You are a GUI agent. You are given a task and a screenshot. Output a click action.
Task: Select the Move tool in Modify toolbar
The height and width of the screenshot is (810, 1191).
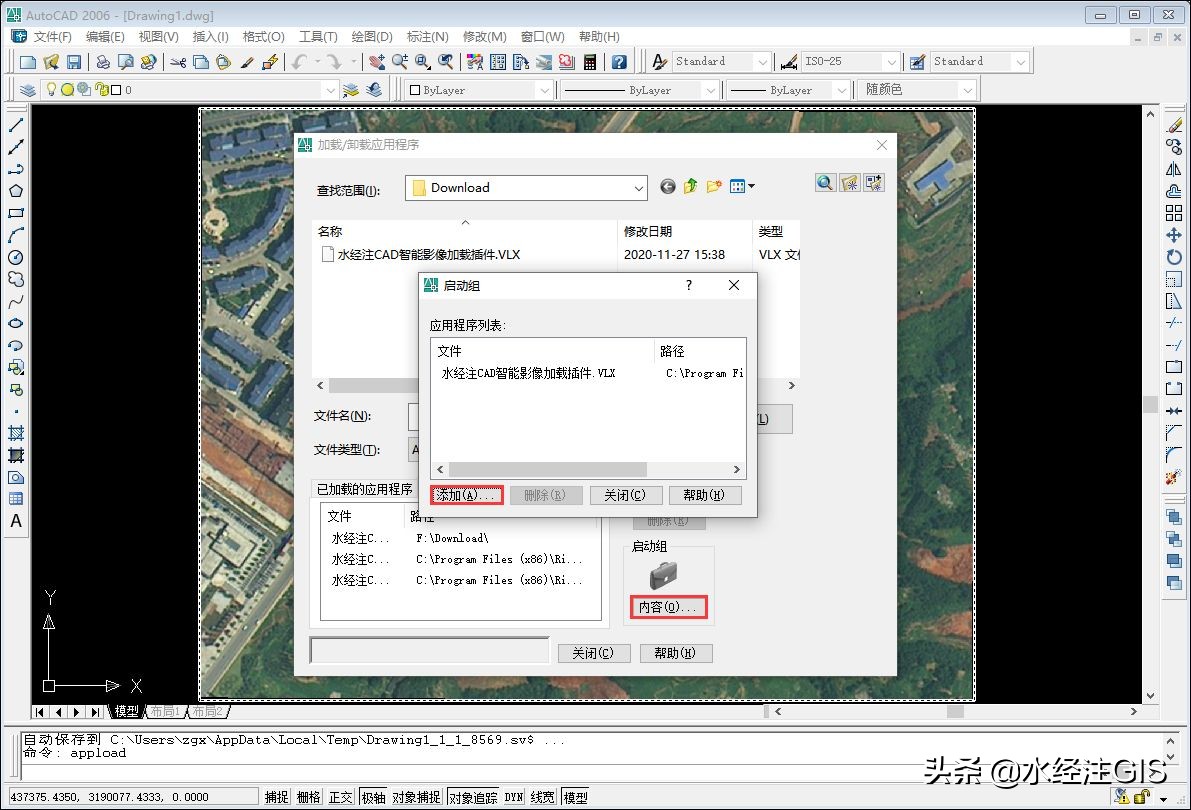[1174, 235]
